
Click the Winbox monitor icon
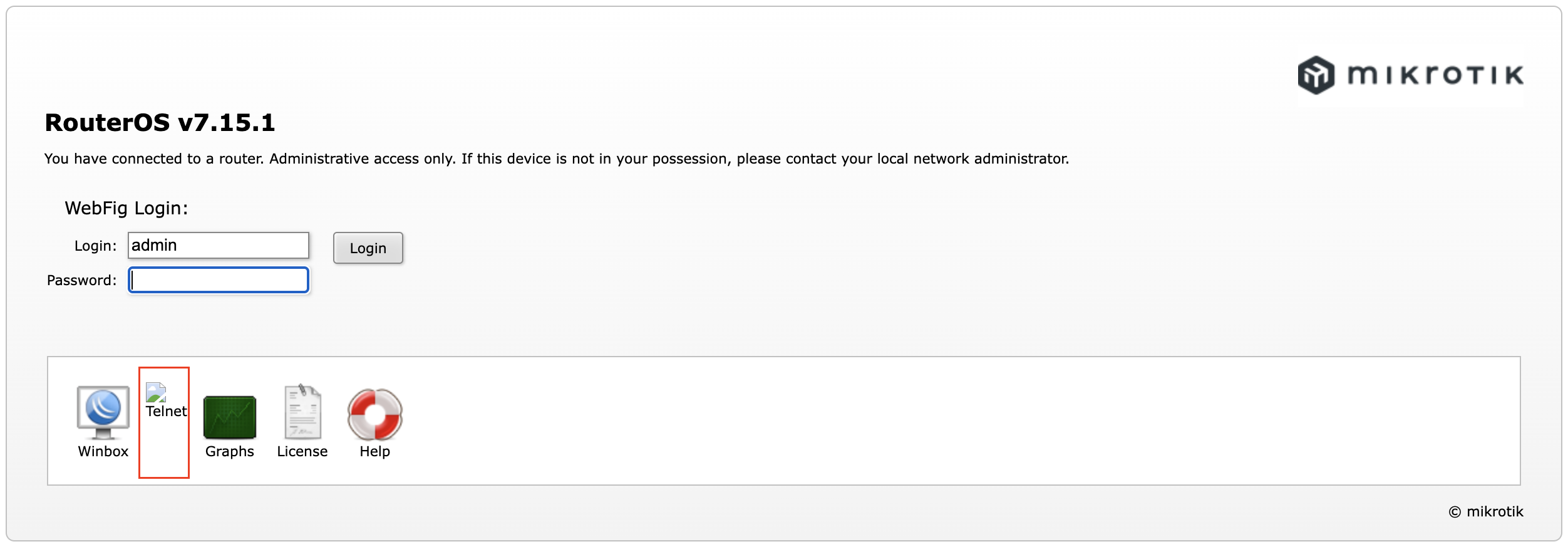pyautogui.click(x=103, y=412)
